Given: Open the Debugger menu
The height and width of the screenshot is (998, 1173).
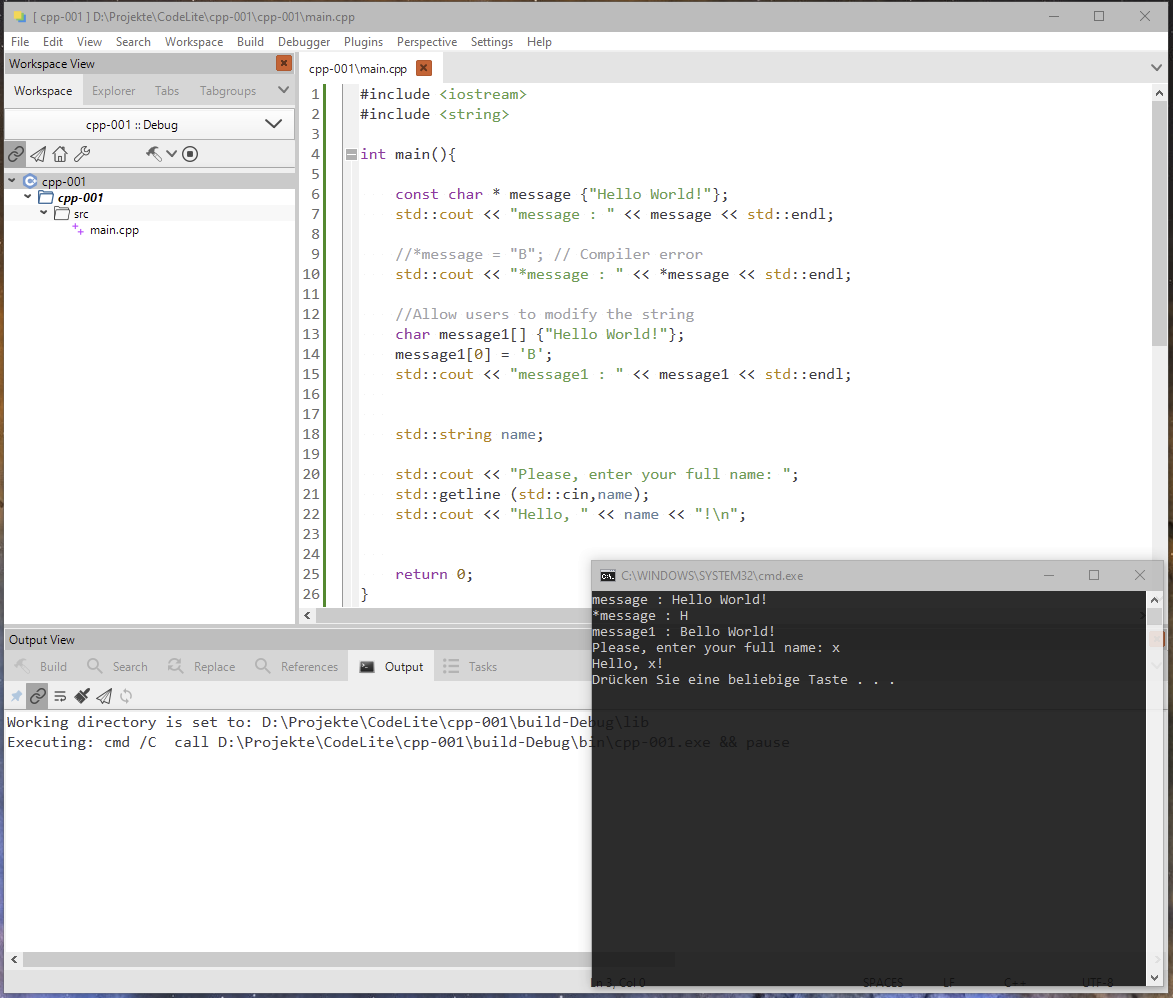Looking at the screenshot, I should pos(304,42).
